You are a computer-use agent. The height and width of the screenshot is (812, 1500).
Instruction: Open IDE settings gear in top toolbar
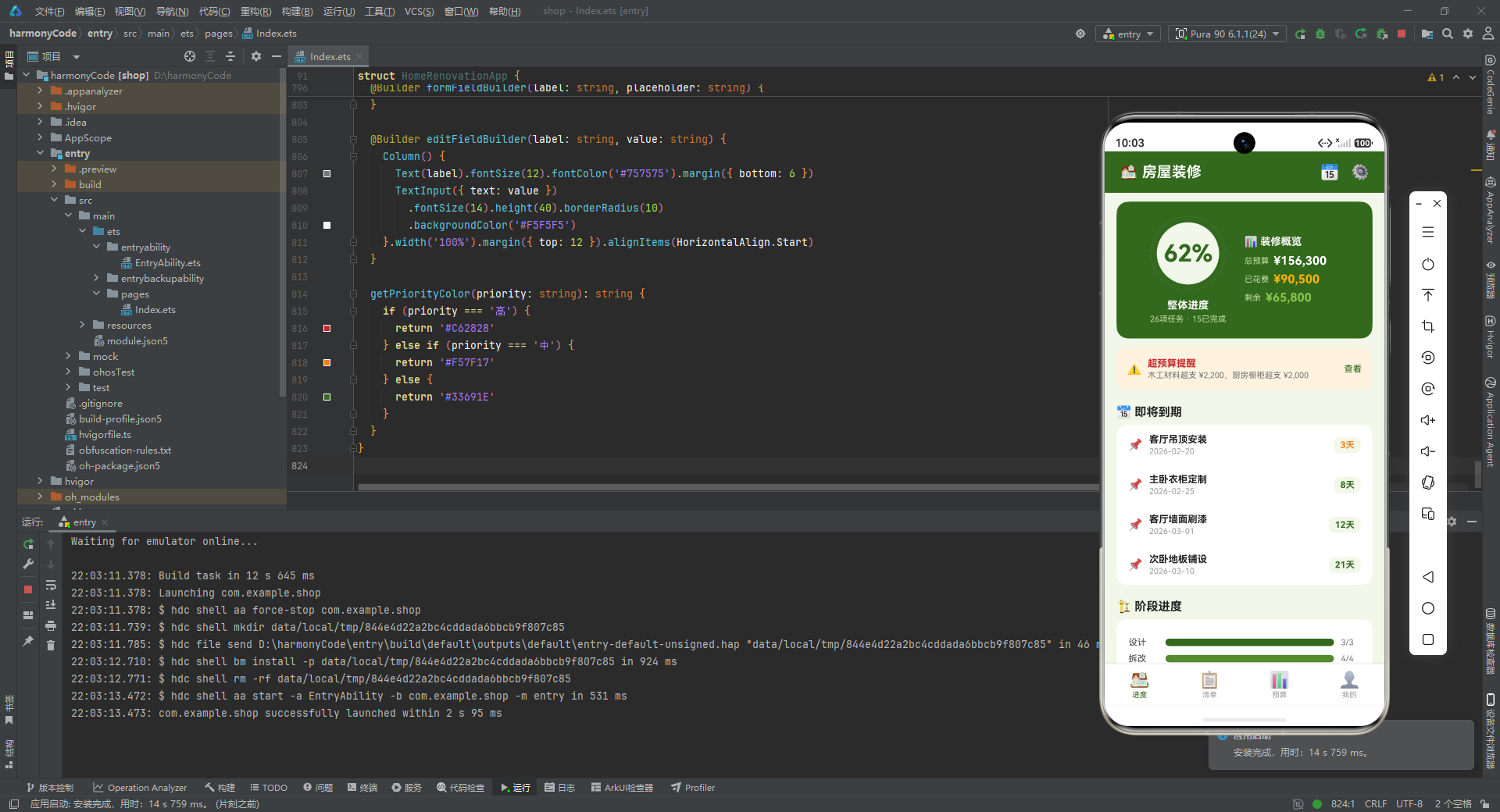[1468, 34]
